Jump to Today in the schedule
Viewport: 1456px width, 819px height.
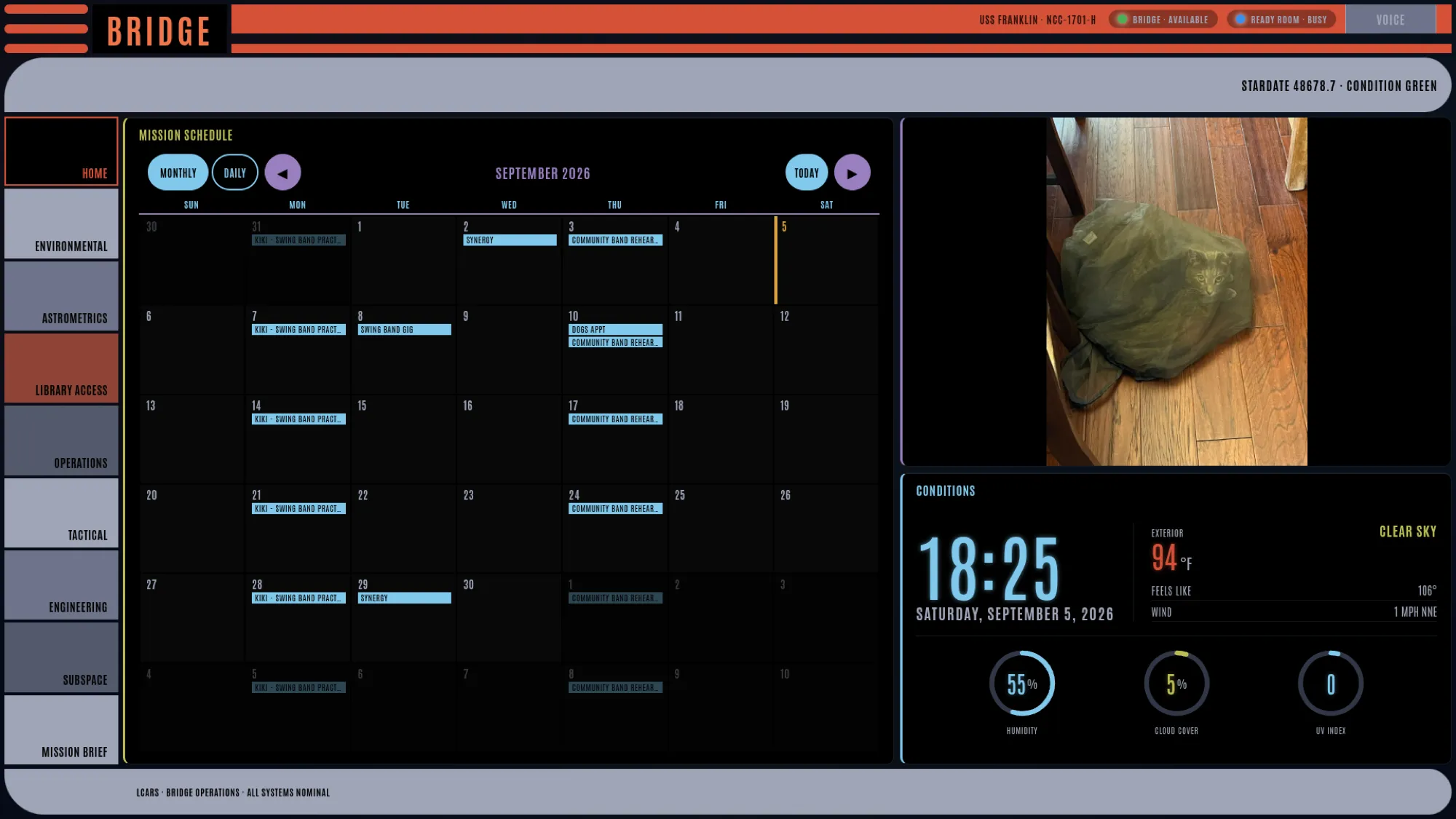click(806, 173)
